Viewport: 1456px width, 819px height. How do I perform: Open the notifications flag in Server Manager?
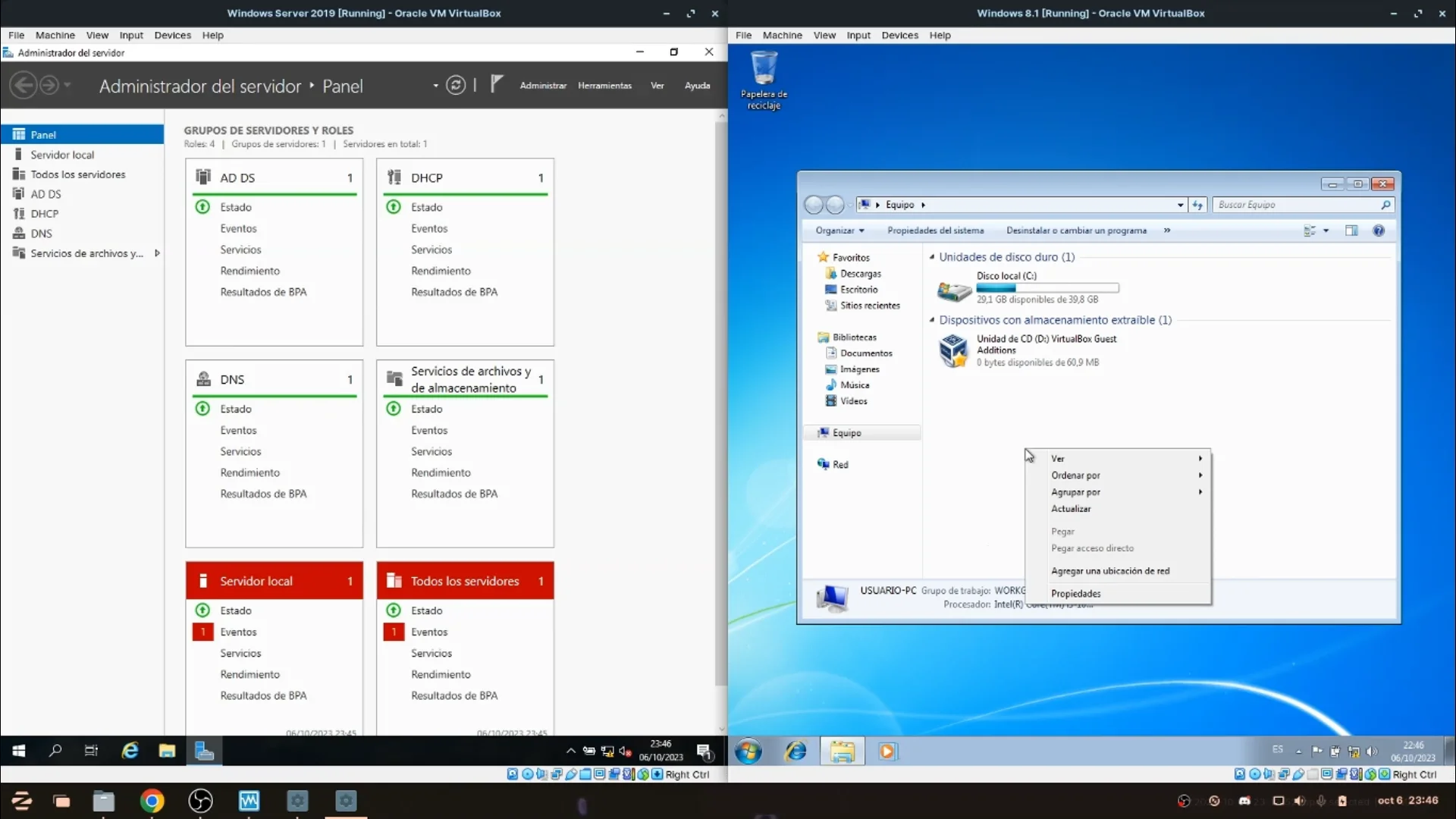pyautogui.click(x=497, y=84)
